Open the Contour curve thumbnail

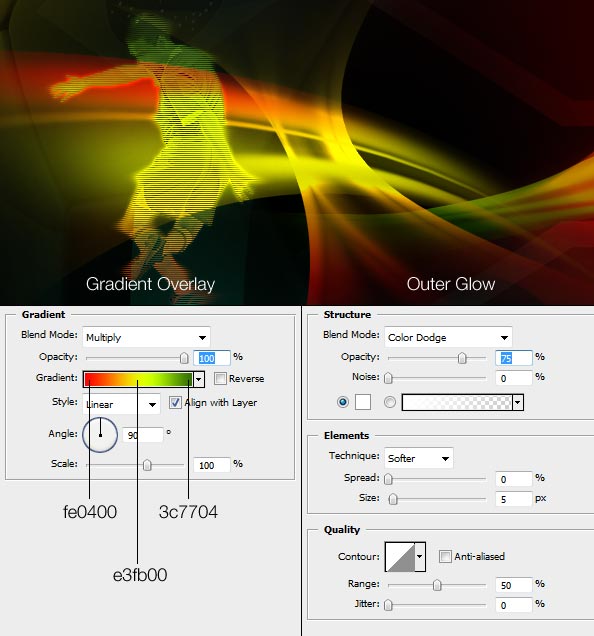point(400,556)
